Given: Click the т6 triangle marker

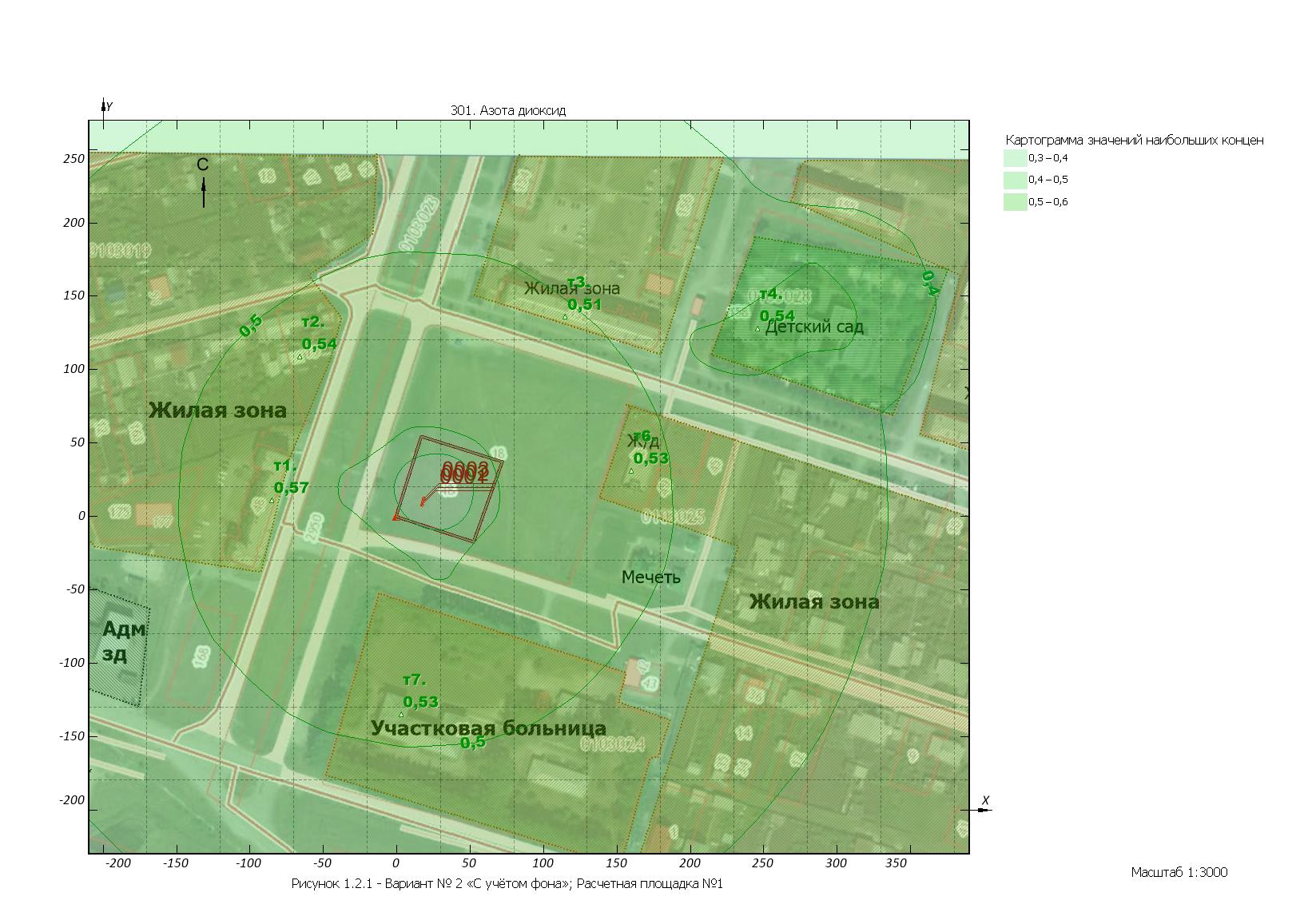Looking at the screenshot, I should [631, 471].
